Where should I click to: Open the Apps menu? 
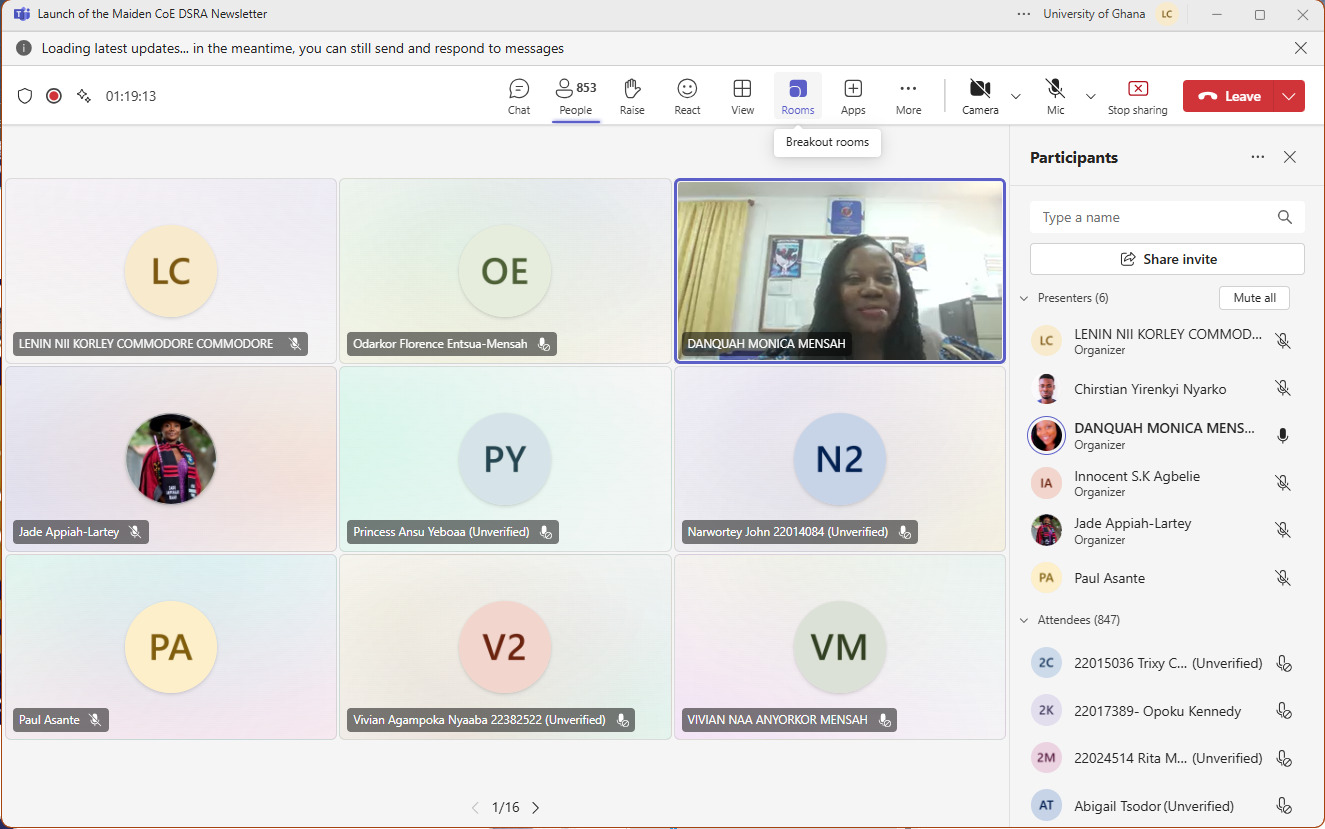853,96
